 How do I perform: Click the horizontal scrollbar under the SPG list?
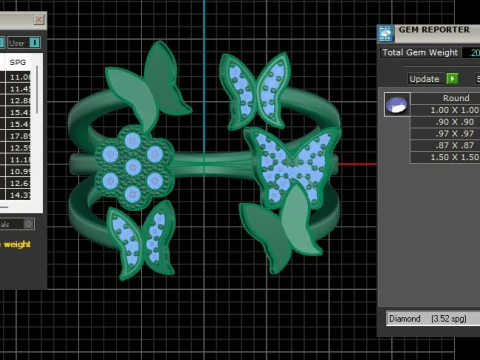tap(4, 207)
